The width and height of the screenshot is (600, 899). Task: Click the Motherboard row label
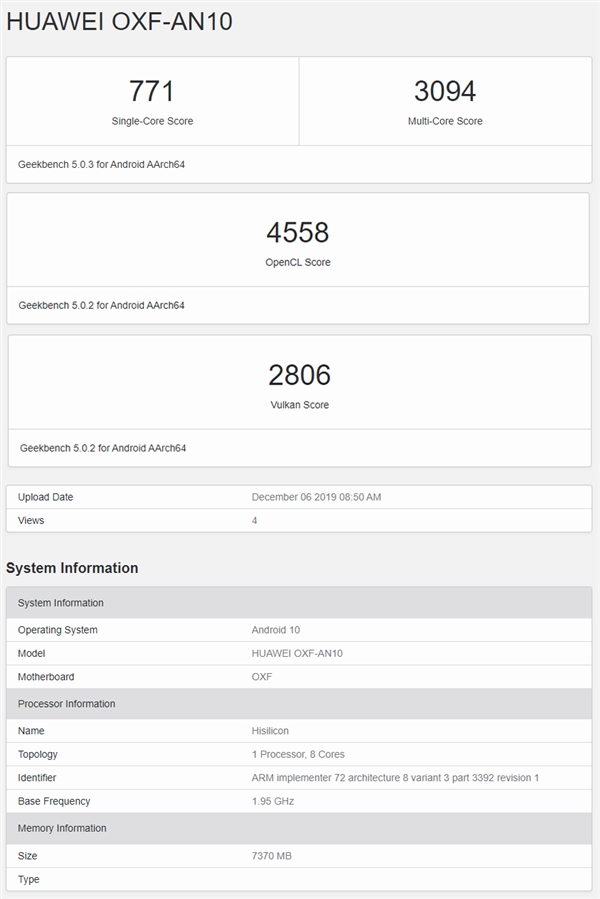pyautogui.click(x=46, y=677)
